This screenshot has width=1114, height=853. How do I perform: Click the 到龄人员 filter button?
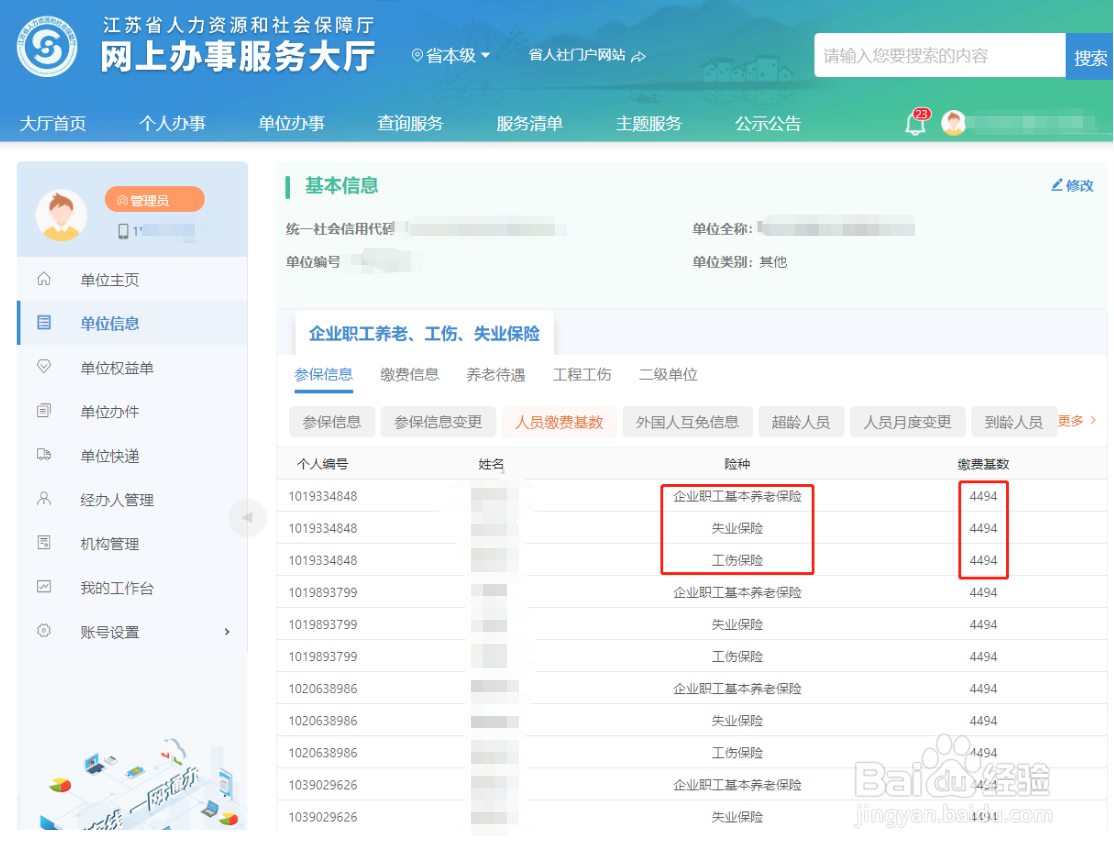1014,422
